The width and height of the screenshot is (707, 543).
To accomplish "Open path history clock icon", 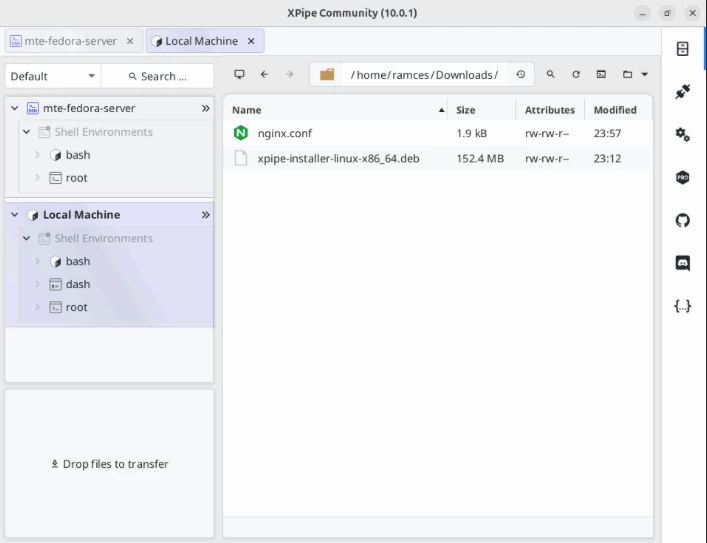I will point(521,74).
